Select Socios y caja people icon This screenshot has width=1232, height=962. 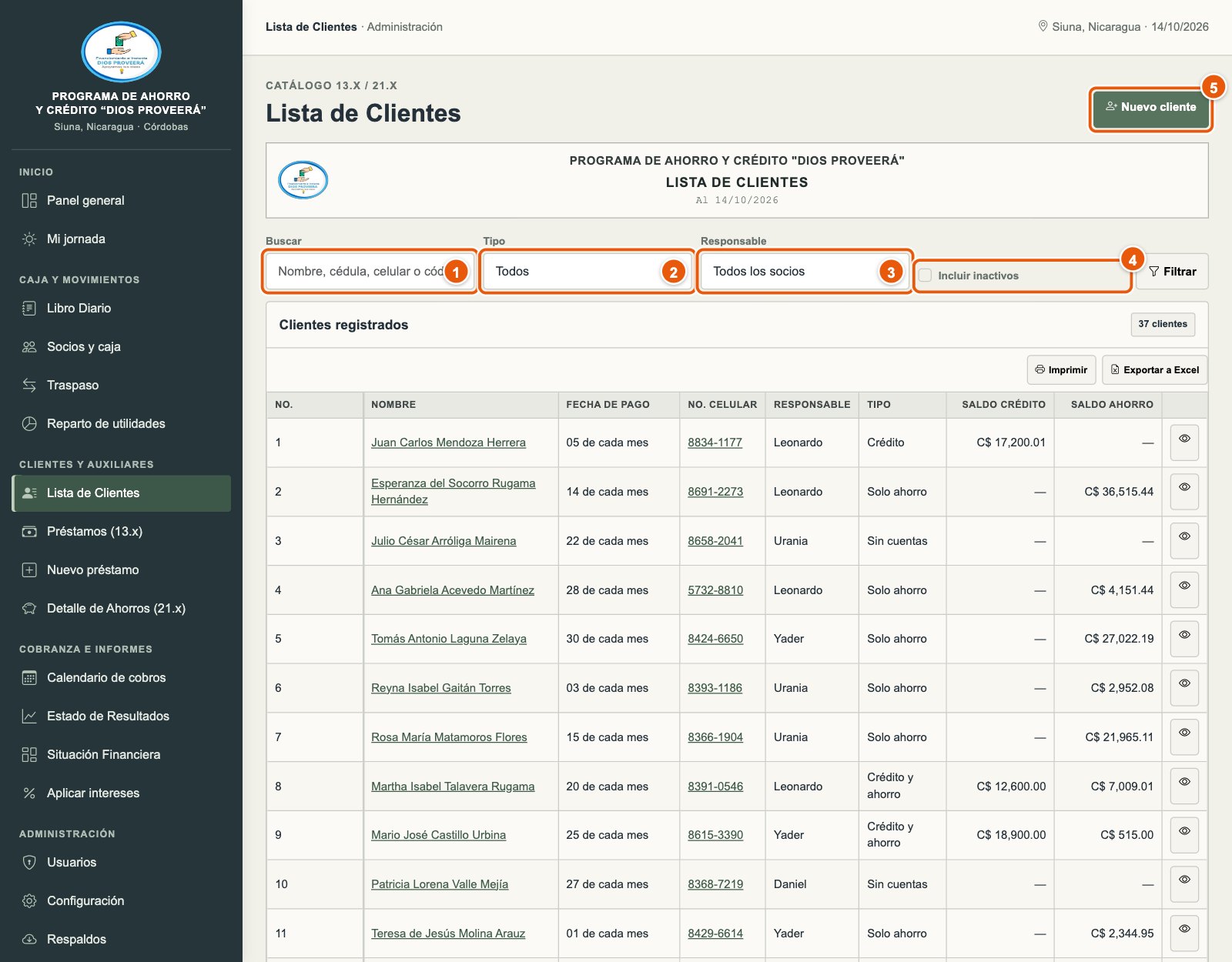pyautogui.click(x=29, y=347)
